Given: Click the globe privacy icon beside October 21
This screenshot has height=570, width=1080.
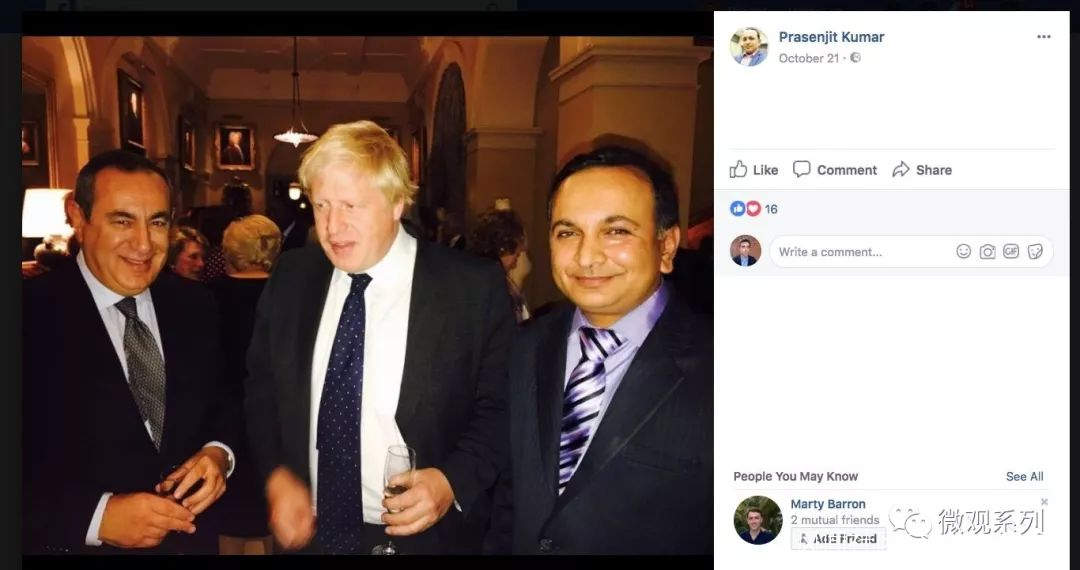Looking at the screenshot, I should click(x=856, y=58).
